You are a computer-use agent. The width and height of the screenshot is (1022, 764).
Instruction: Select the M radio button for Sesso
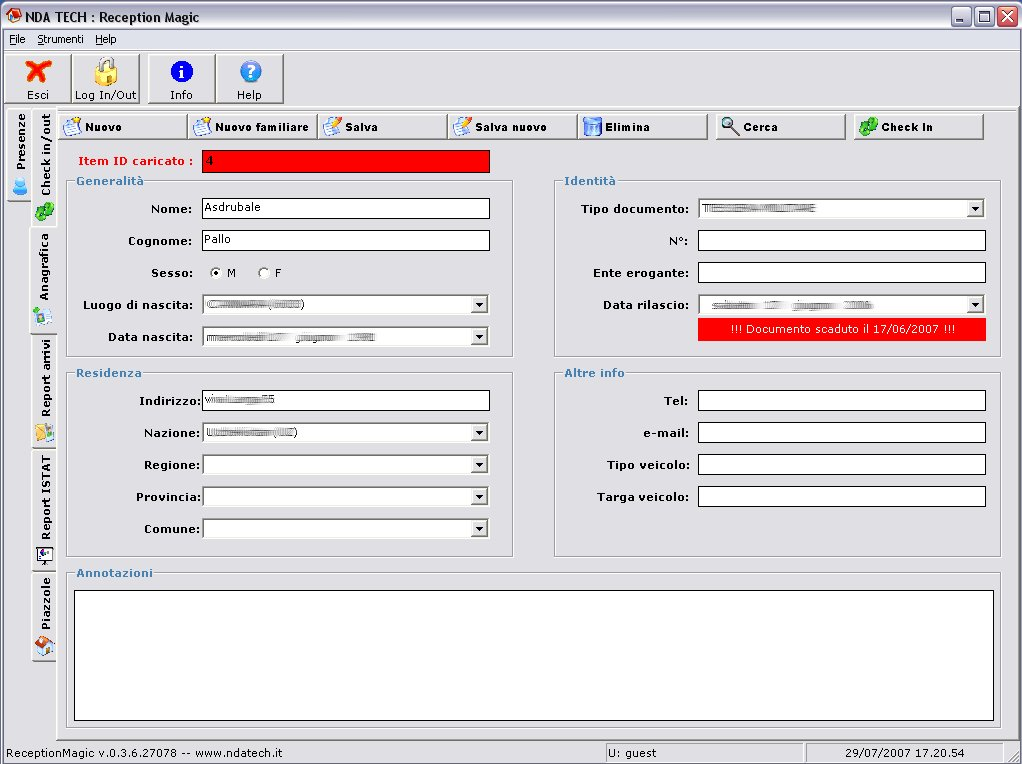216,273
